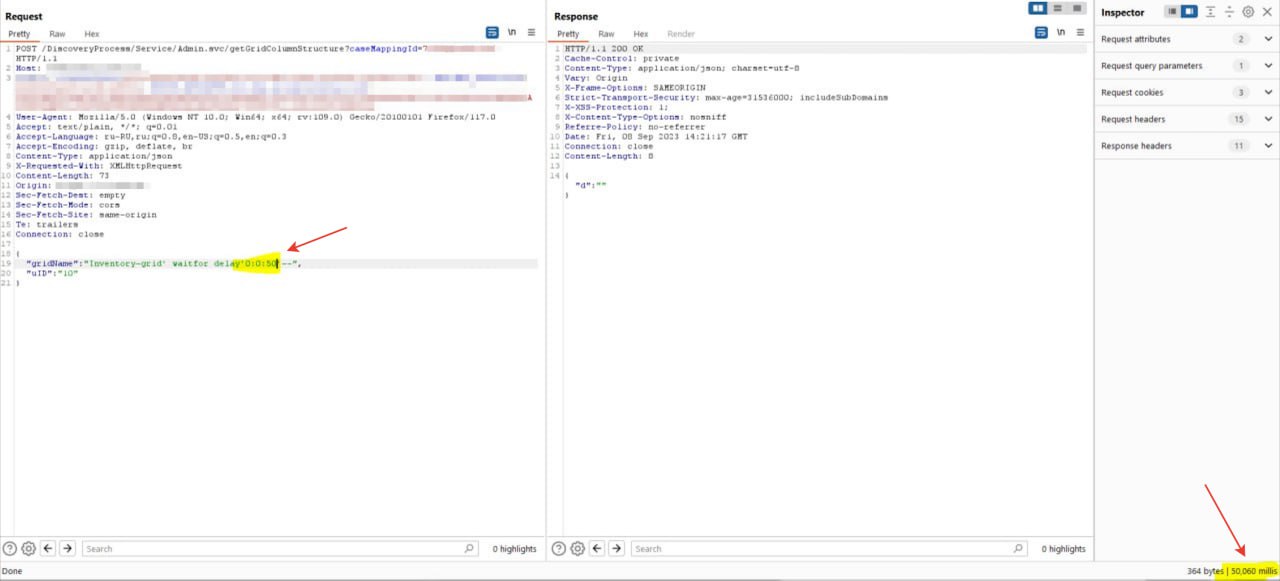1280x581 pixels.
Task: Focus the Request search field
Action: coord(279,548)
